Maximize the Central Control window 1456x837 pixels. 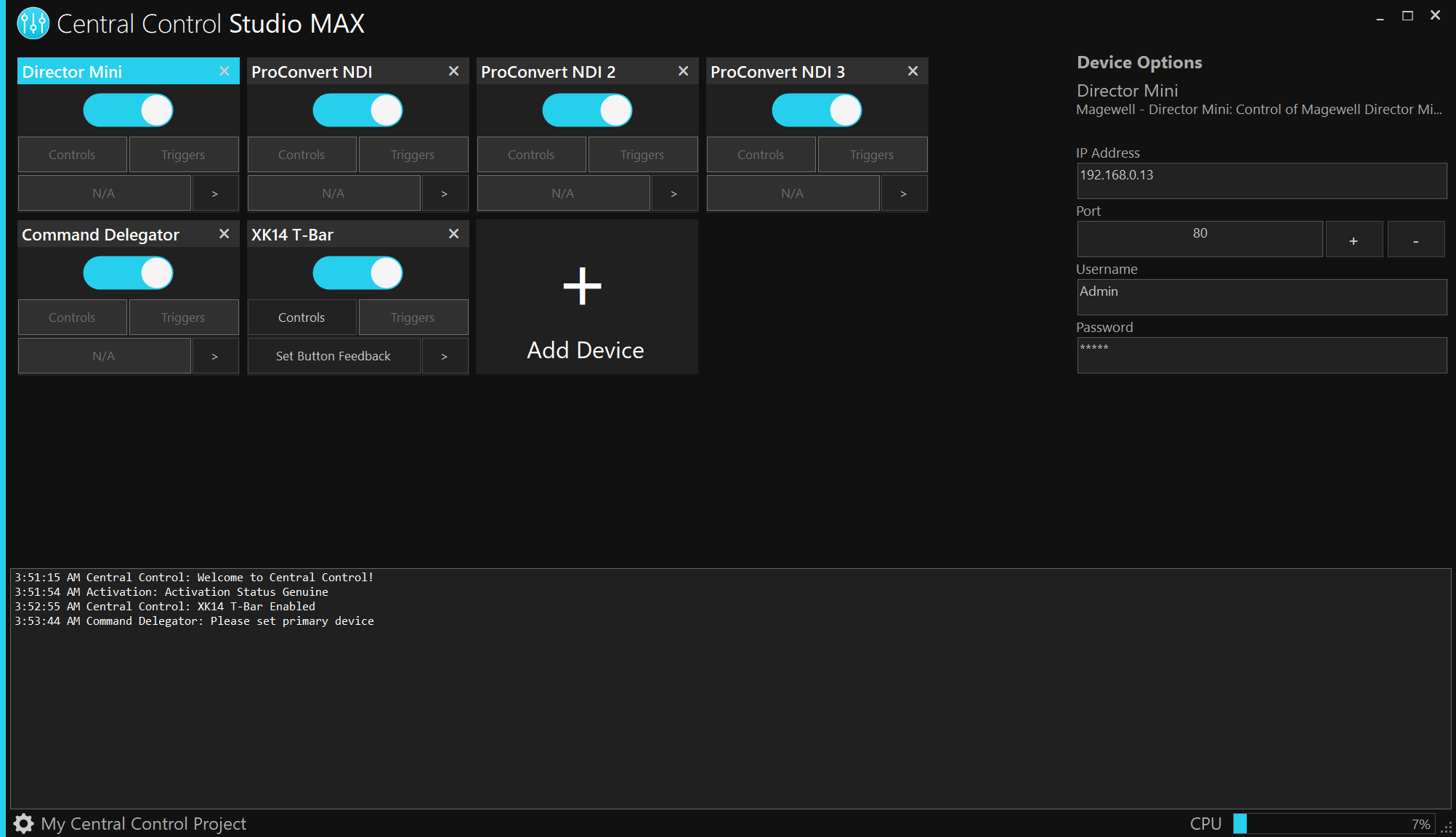coord(1407,16)
